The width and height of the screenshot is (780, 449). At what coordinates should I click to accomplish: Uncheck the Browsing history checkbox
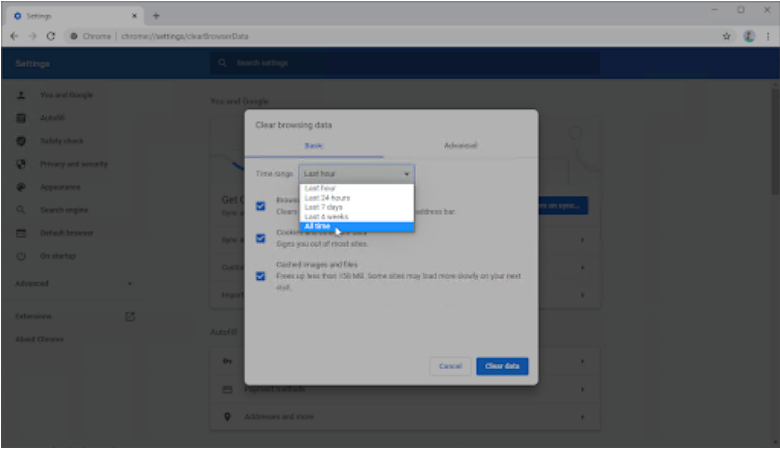(260, 205)
